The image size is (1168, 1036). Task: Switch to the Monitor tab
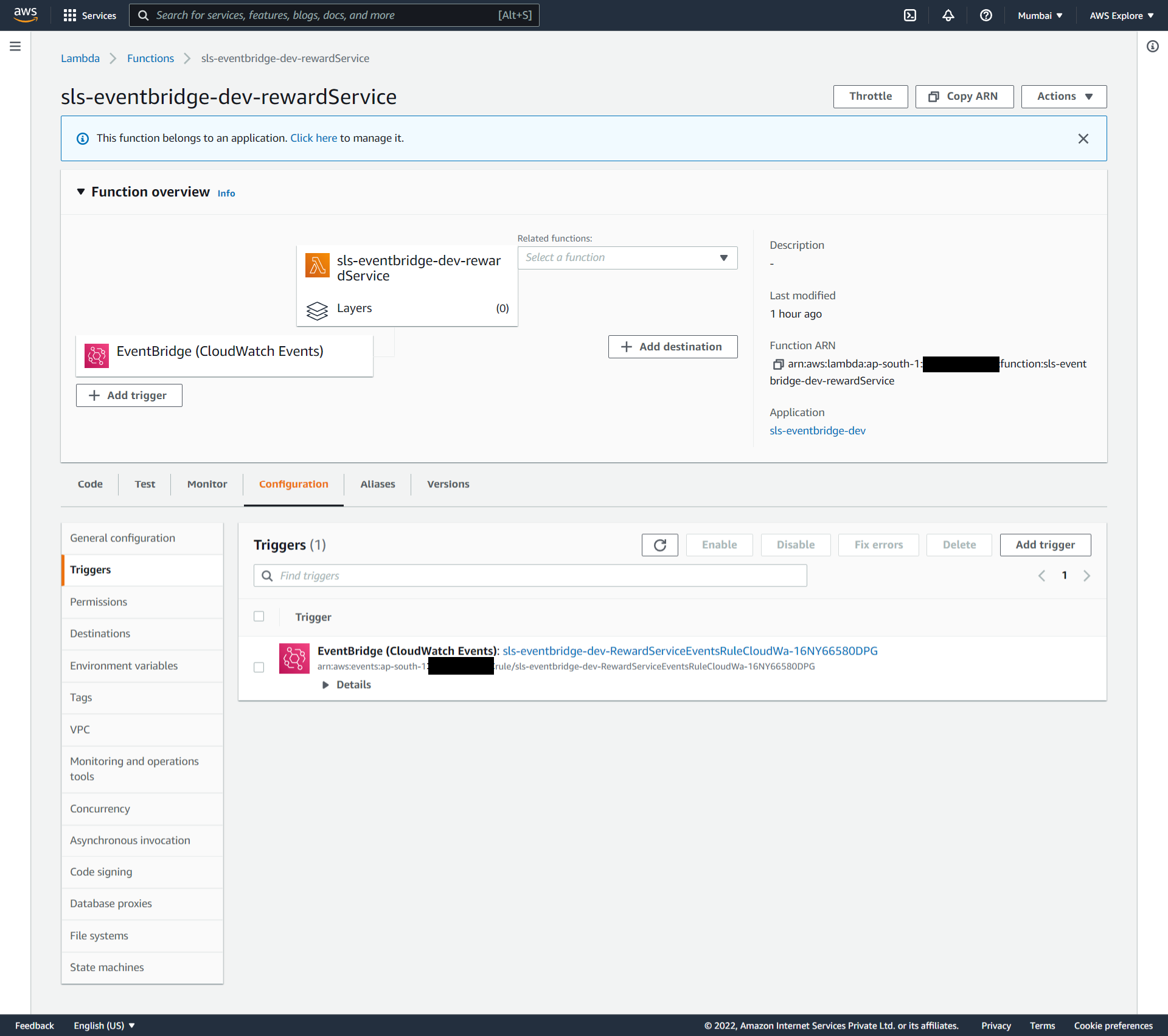pos(207,484)
